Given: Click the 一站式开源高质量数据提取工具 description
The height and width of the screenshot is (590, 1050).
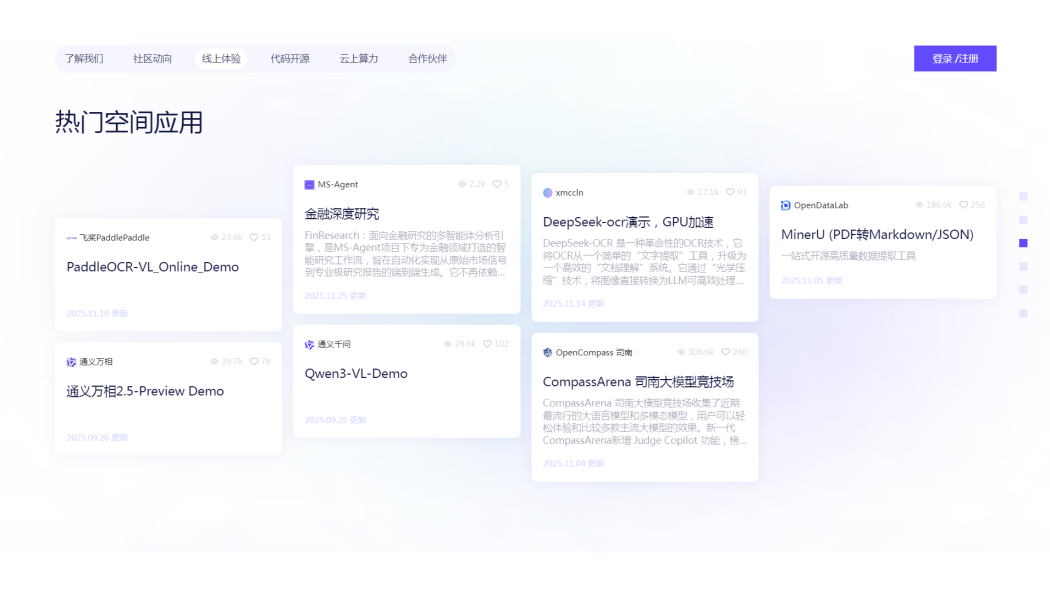Looking at the screenshot, I should pyautogui.click(x=848, y=256).
